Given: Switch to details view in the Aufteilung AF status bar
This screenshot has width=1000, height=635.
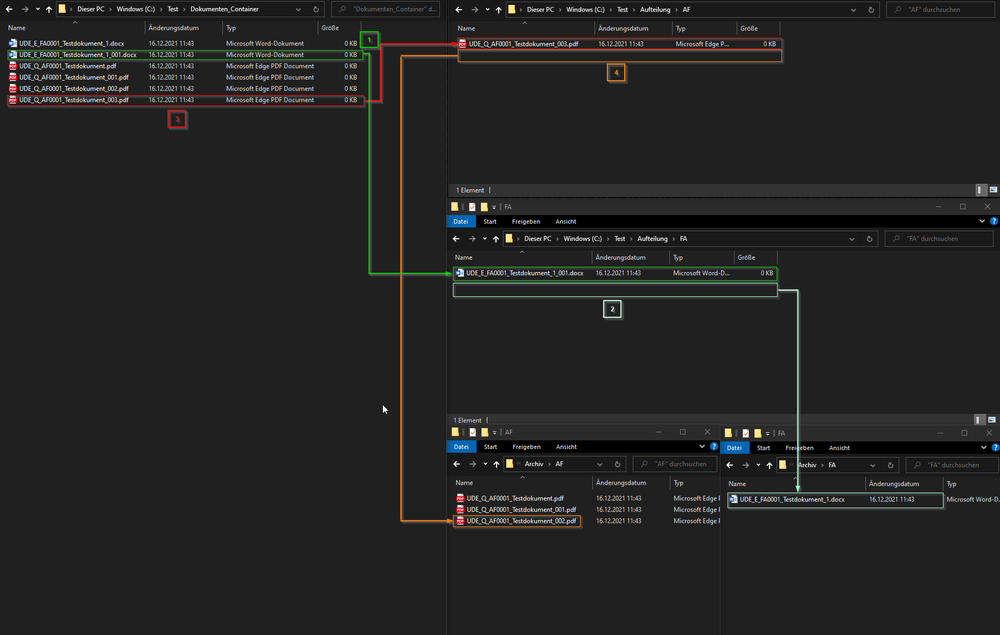Looking at the screenshot, I should point(981,189).
